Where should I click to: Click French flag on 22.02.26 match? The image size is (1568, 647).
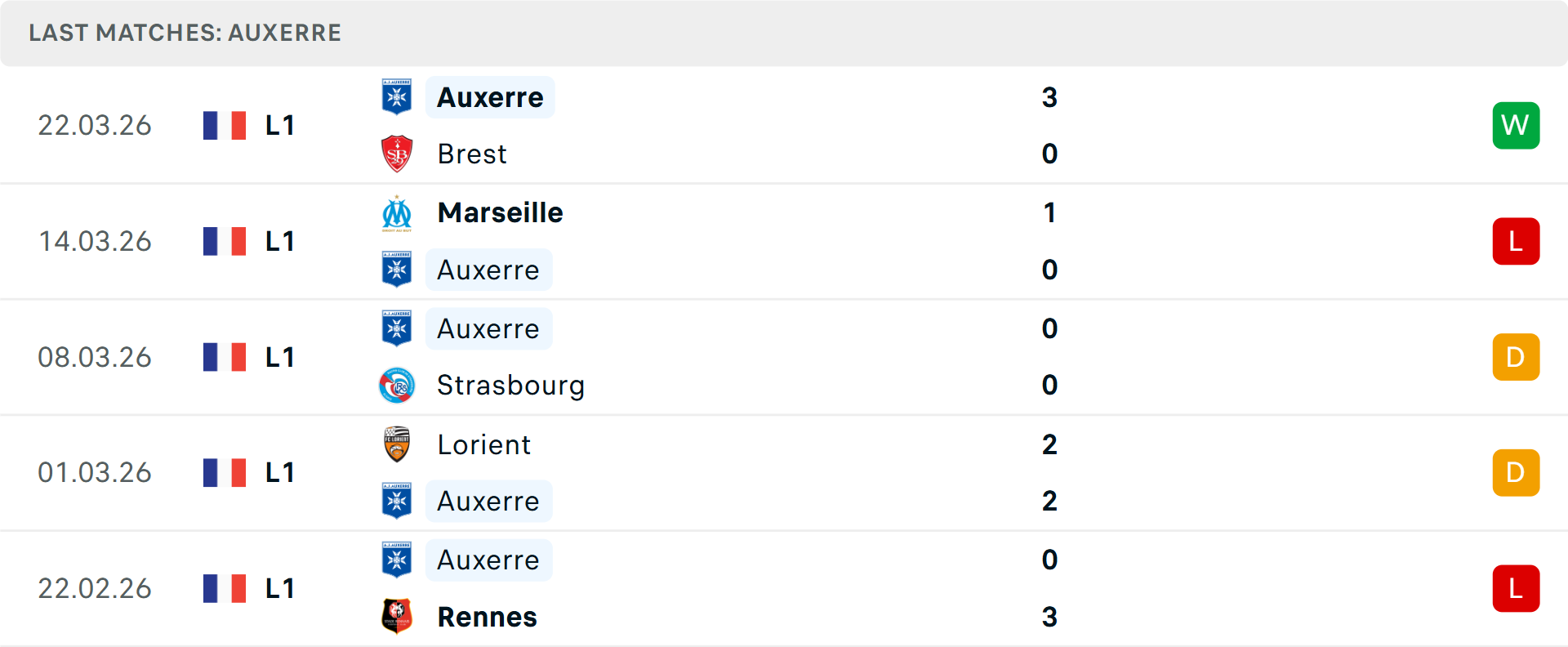pyautogui.click(x=225, y=588)
